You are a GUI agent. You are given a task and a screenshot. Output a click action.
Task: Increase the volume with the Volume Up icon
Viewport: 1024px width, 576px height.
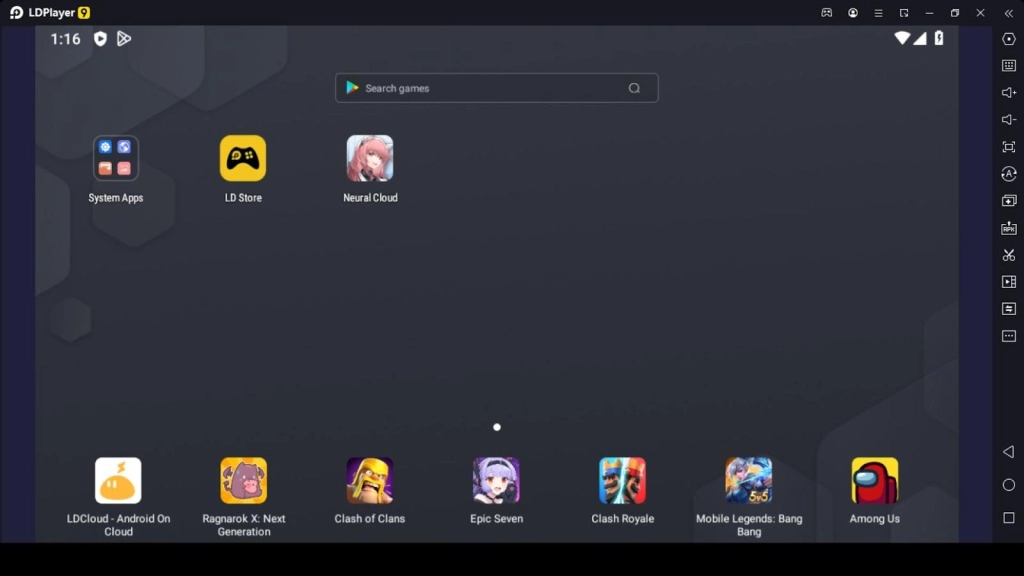point(1009,93)
